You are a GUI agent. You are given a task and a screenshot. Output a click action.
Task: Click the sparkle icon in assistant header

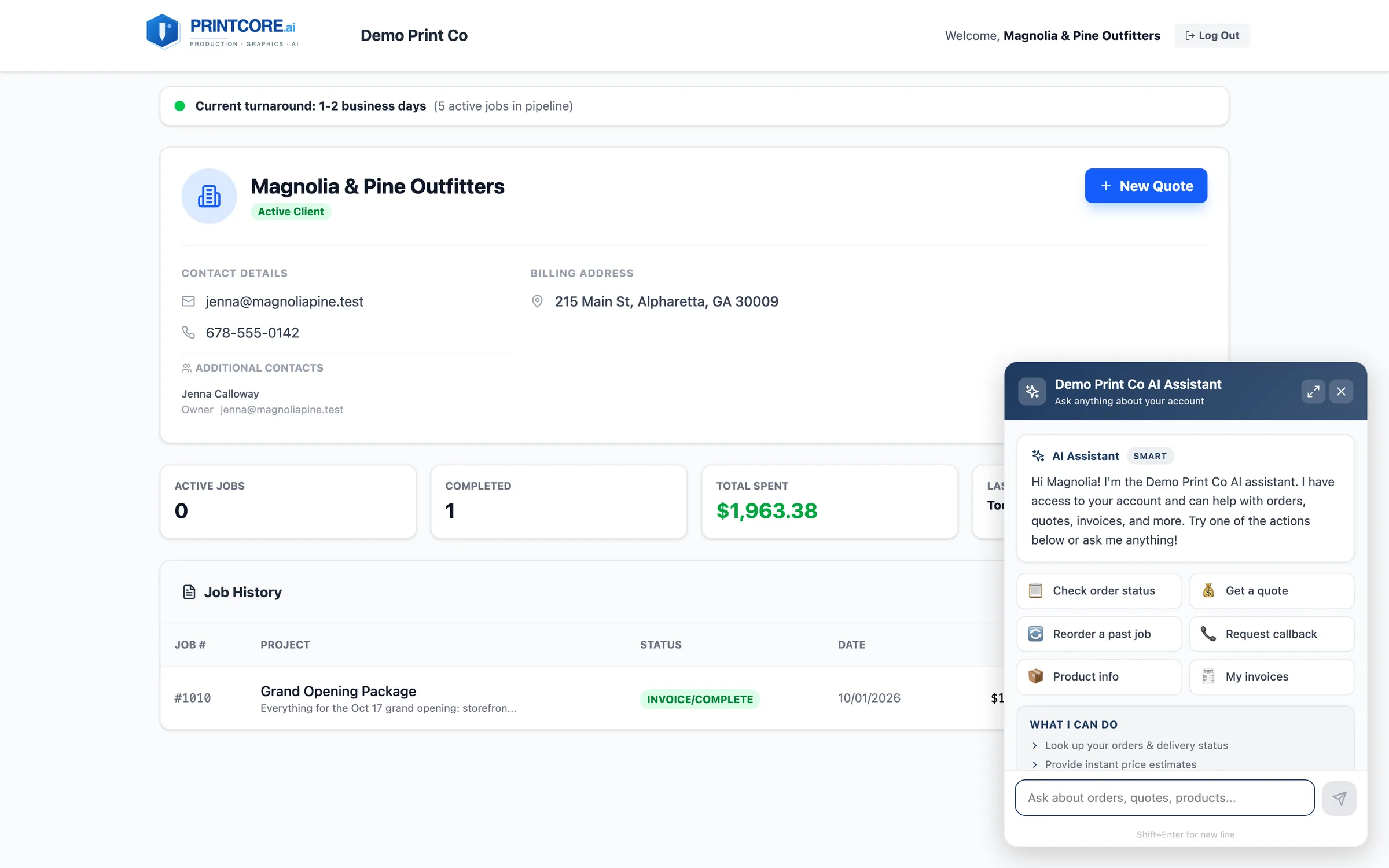(1032, 392)
